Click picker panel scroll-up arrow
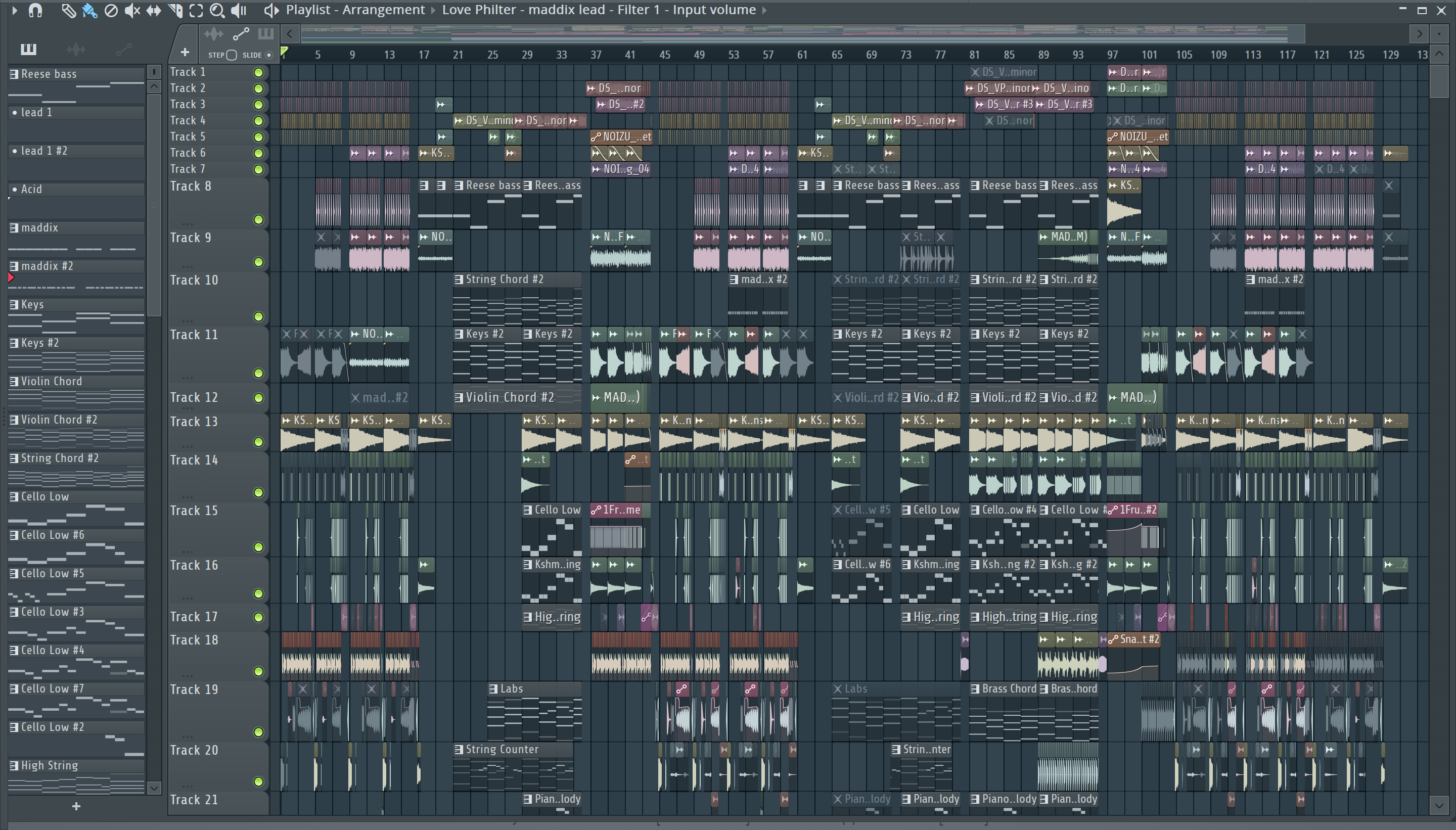This screenshot has height=830, width=1456. tap(154, 86)
